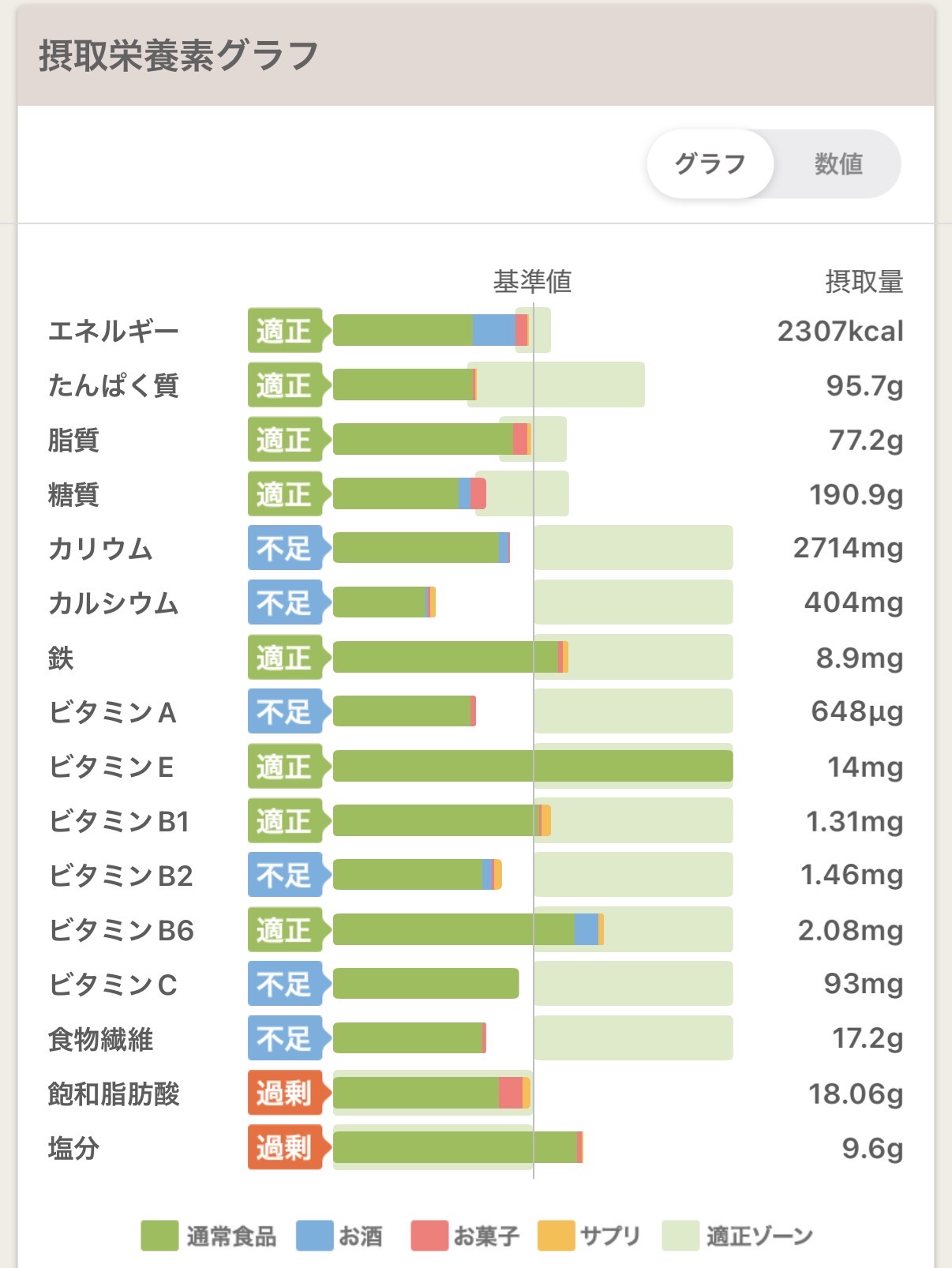Viewport: 952px width, 1268px height.
Task: Tap the 不足 badge for カルシウム
Action: pyautogui.click(x=286, y=602)
